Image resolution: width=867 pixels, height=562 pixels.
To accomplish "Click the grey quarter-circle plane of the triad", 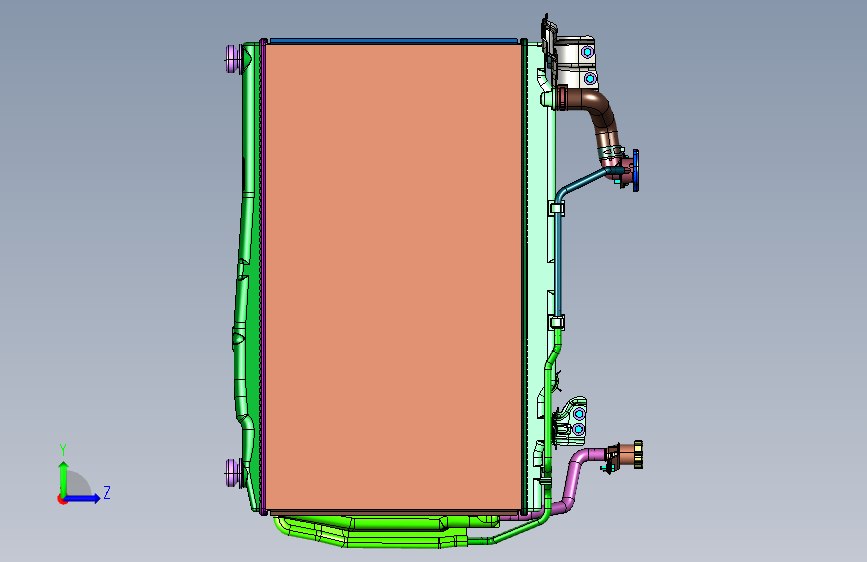I will pos(77,484).
